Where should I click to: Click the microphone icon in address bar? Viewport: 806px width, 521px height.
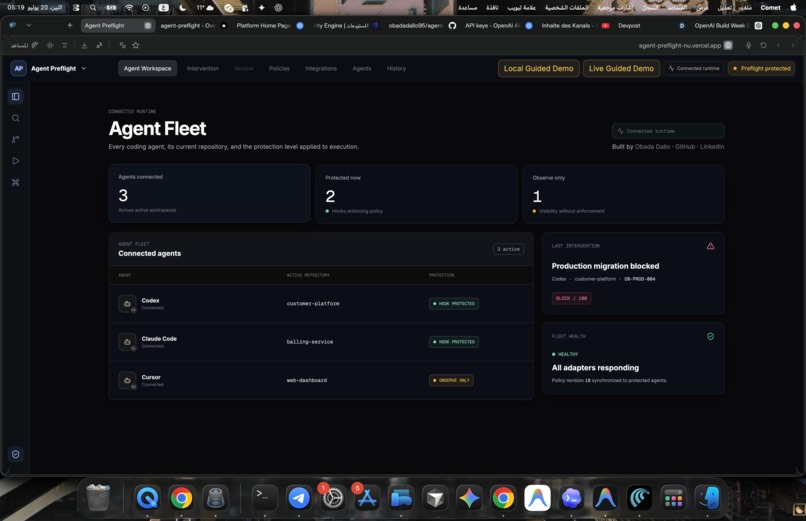(x=748, y=45)
